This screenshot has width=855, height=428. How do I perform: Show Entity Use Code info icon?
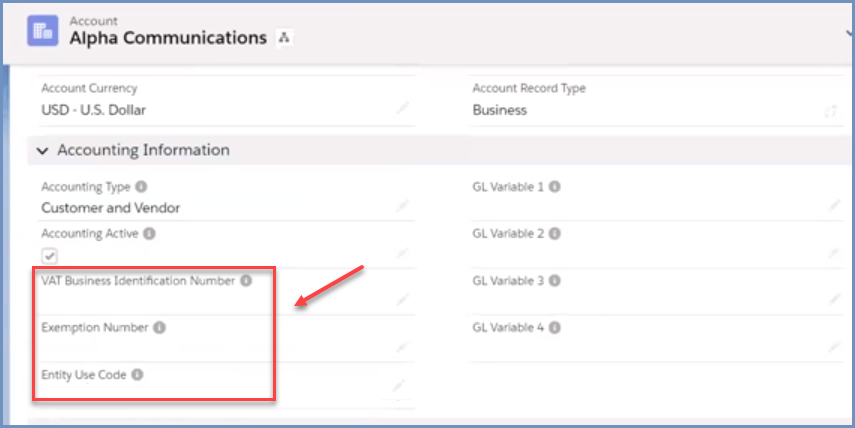(x=137, y=375)
